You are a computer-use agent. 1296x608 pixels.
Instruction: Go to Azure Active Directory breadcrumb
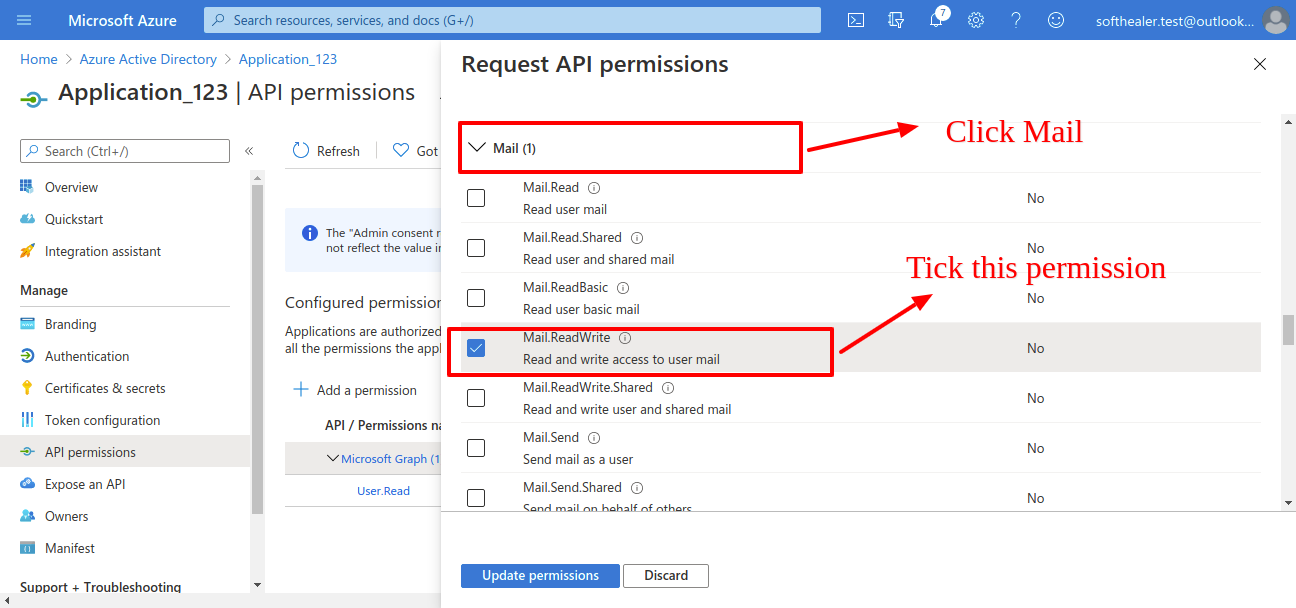click(x=148, y=59)
